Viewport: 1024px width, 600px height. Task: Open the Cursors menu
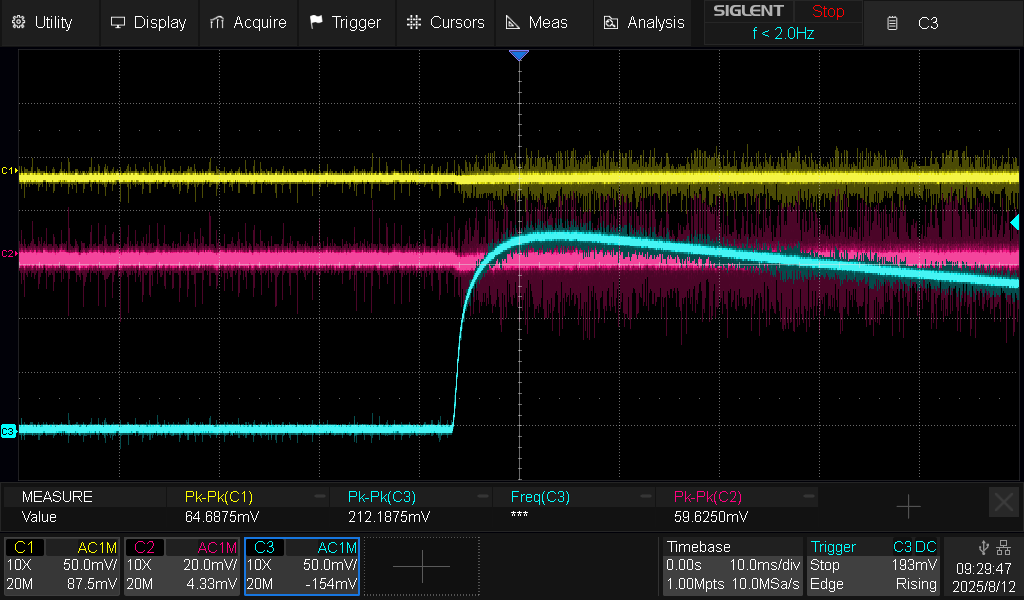click(446, 22)
